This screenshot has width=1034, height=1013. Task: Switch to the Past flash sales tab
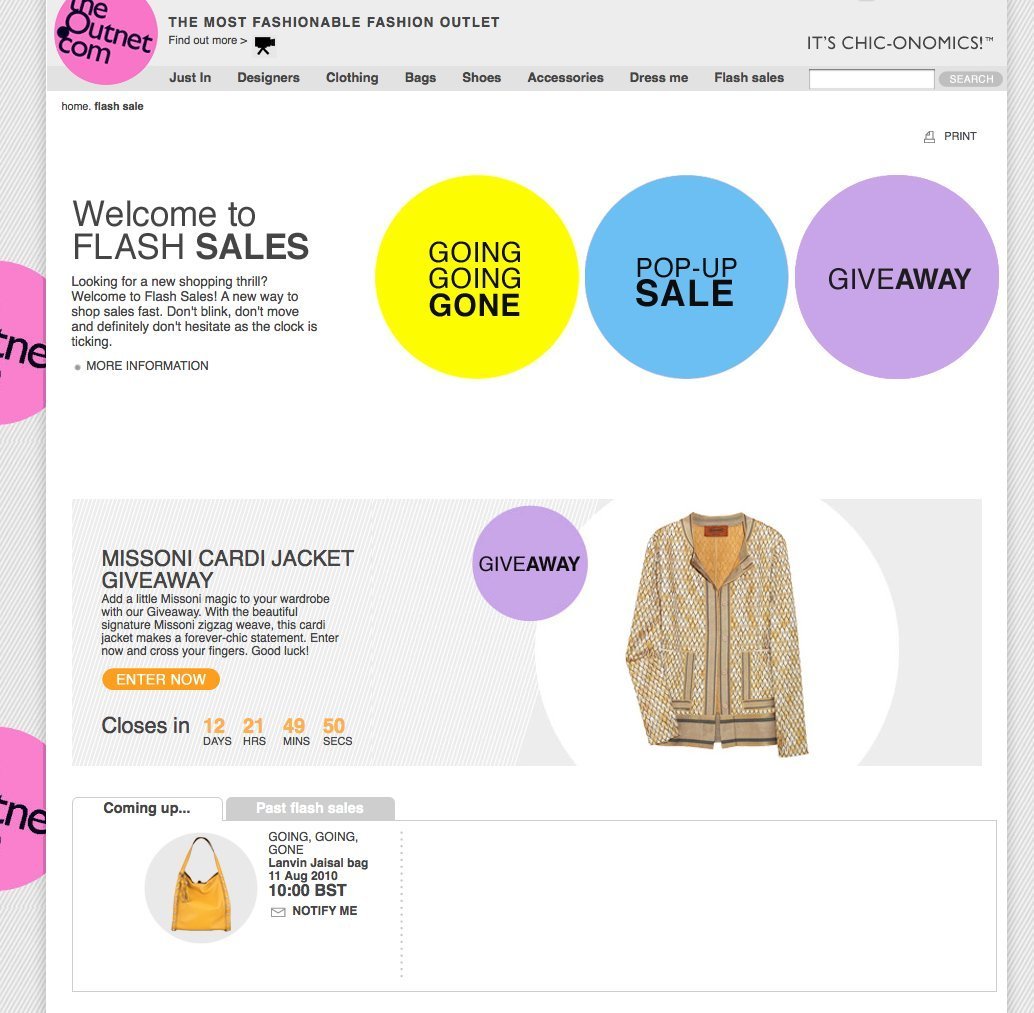point(310,809)
